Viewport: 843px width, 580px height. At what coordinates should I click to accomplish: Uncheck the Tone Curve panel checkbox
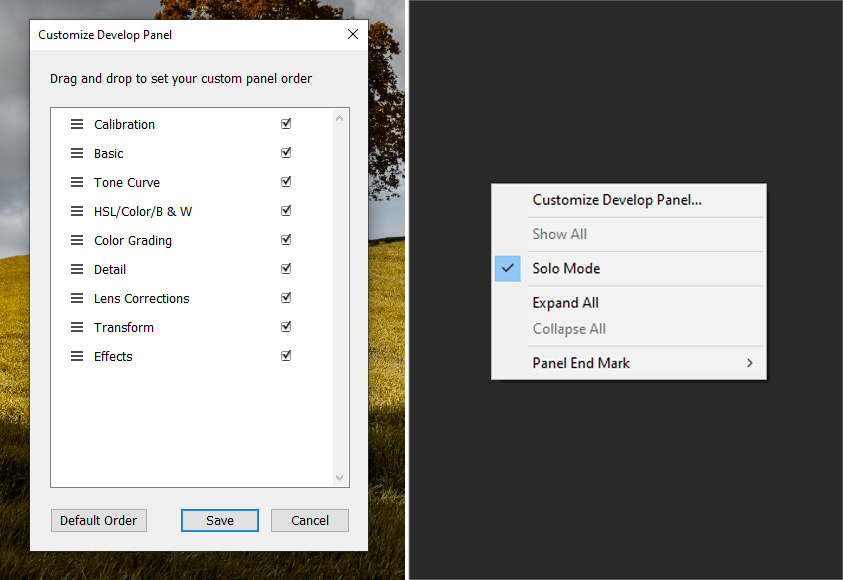(286, 182)
